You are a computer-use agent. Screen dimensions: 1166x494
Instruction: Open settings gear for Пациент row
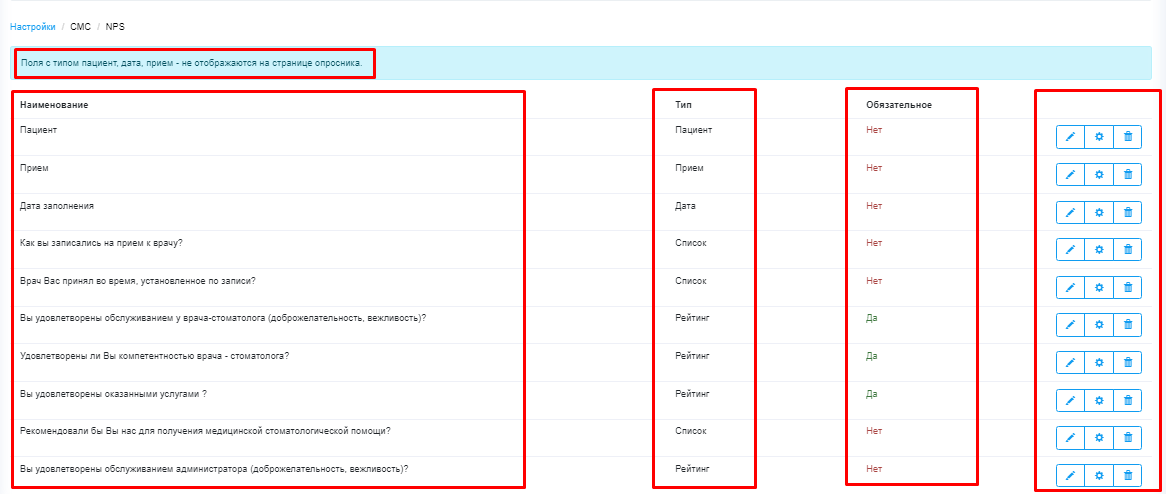[1099, 137]
